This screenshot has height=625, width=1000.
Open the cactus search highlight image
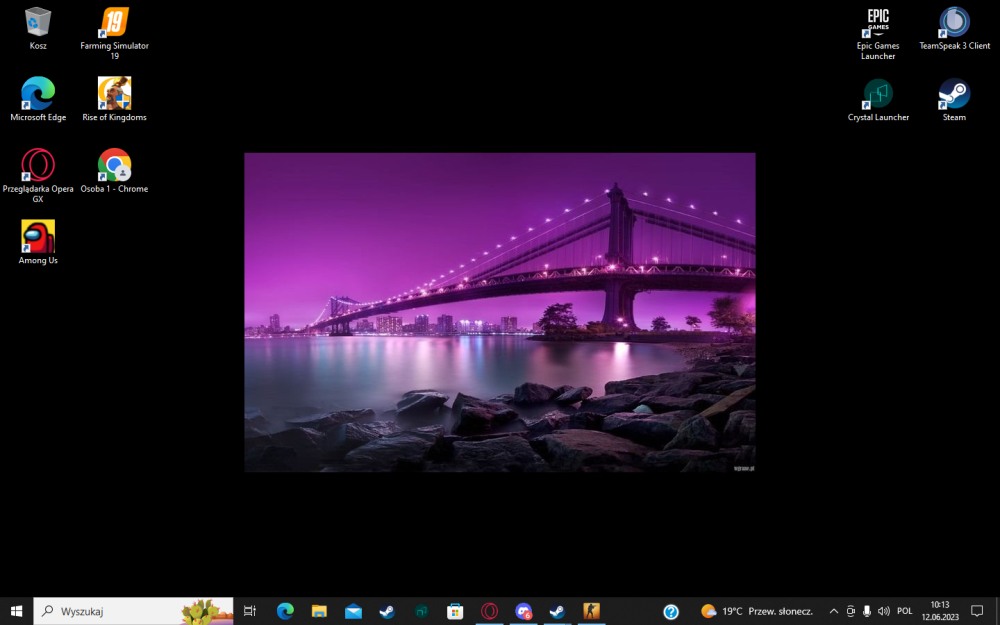[207, 611]
